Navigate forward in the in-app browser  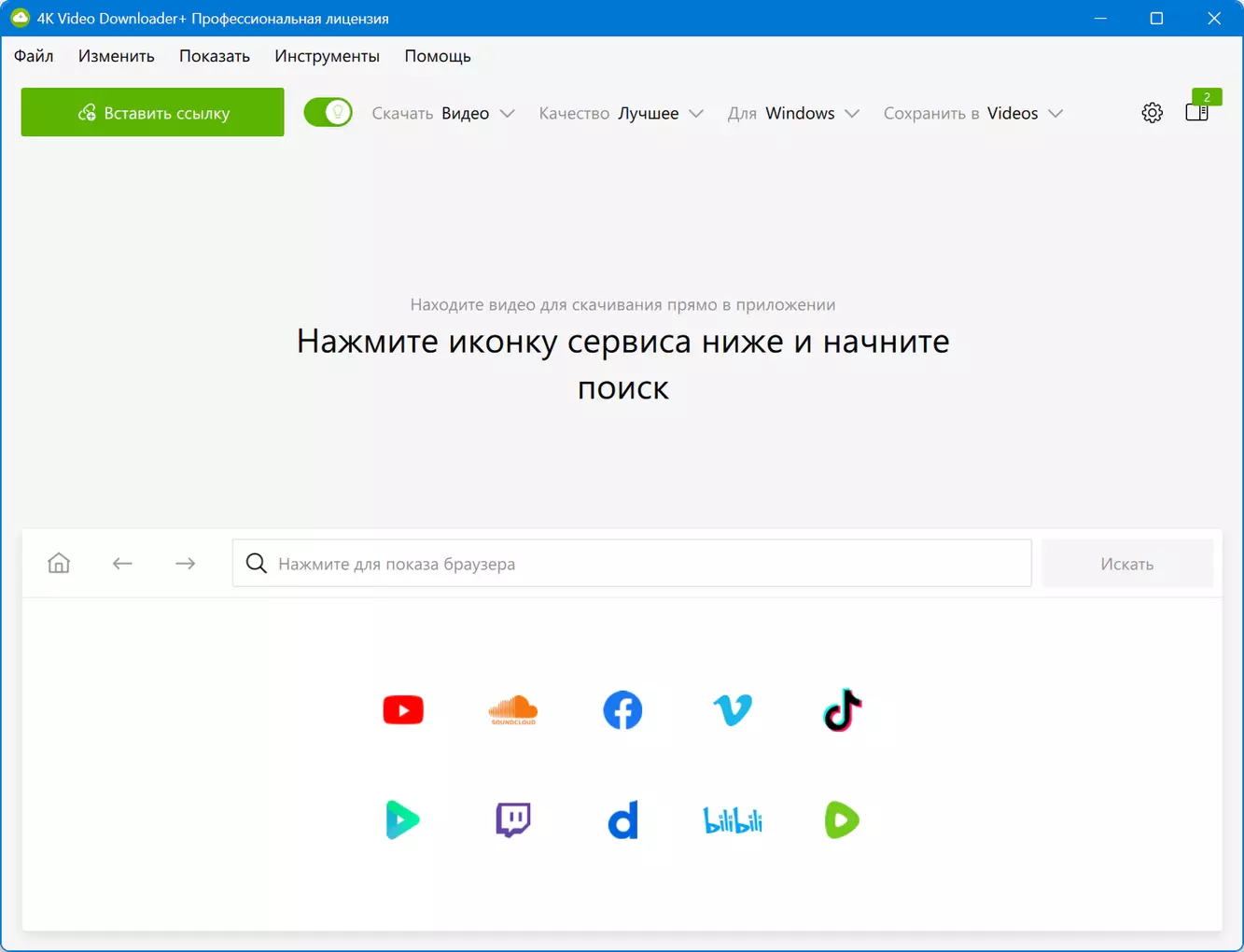[186, 563]
